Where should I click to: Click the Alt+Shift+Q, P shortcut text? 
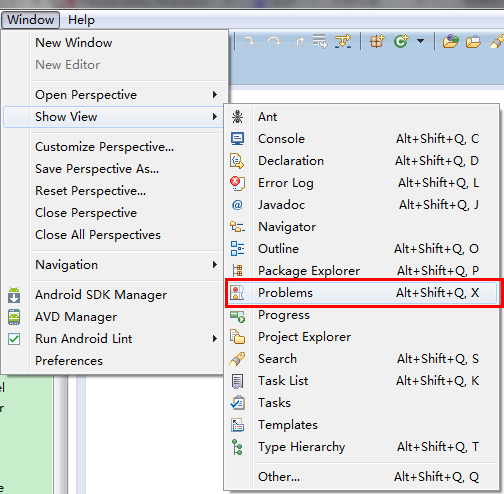point(438,271)
